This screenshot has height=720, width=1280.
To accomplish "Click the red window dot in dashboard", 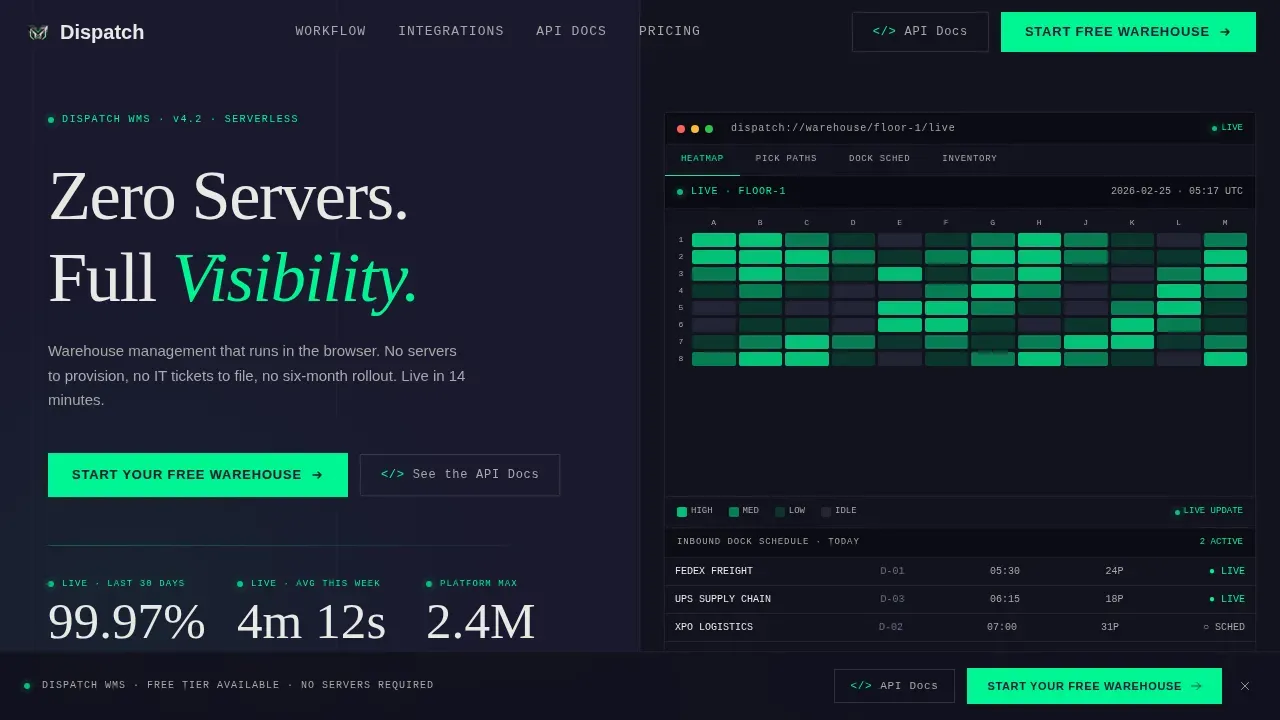I will pyautogui.click(x=681, y=129).
